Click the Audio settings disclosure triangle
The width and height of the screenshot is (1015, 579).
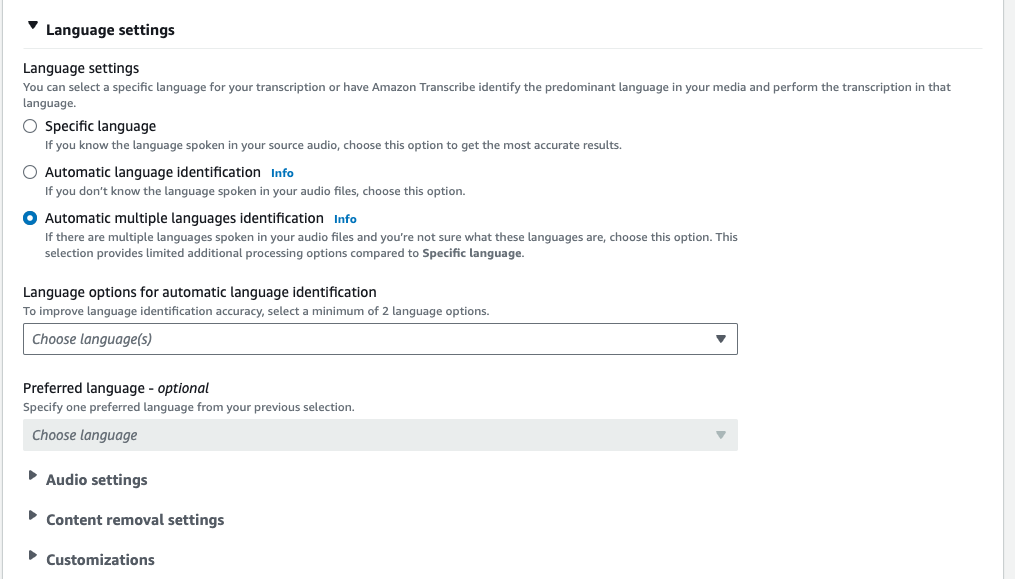(33, 479)
